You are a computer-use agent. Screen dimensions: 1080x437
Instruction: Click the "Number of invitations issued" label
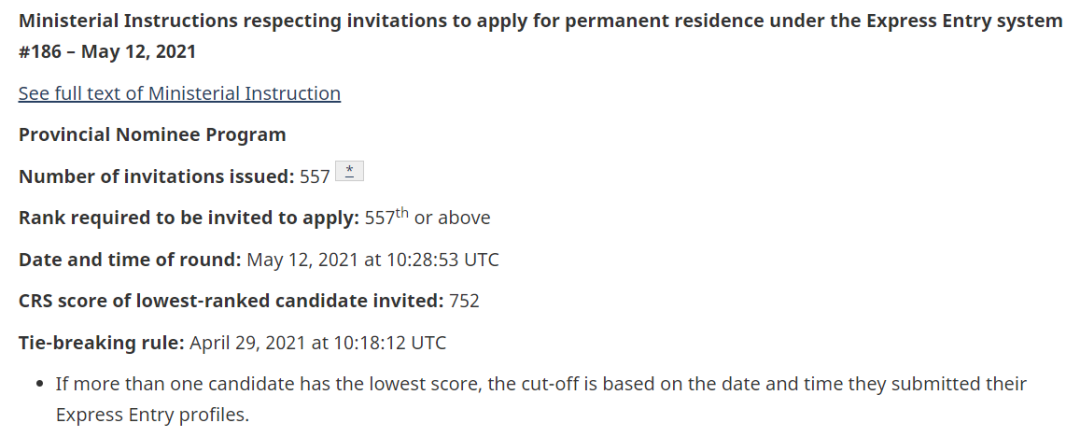(x=156, y=176)
